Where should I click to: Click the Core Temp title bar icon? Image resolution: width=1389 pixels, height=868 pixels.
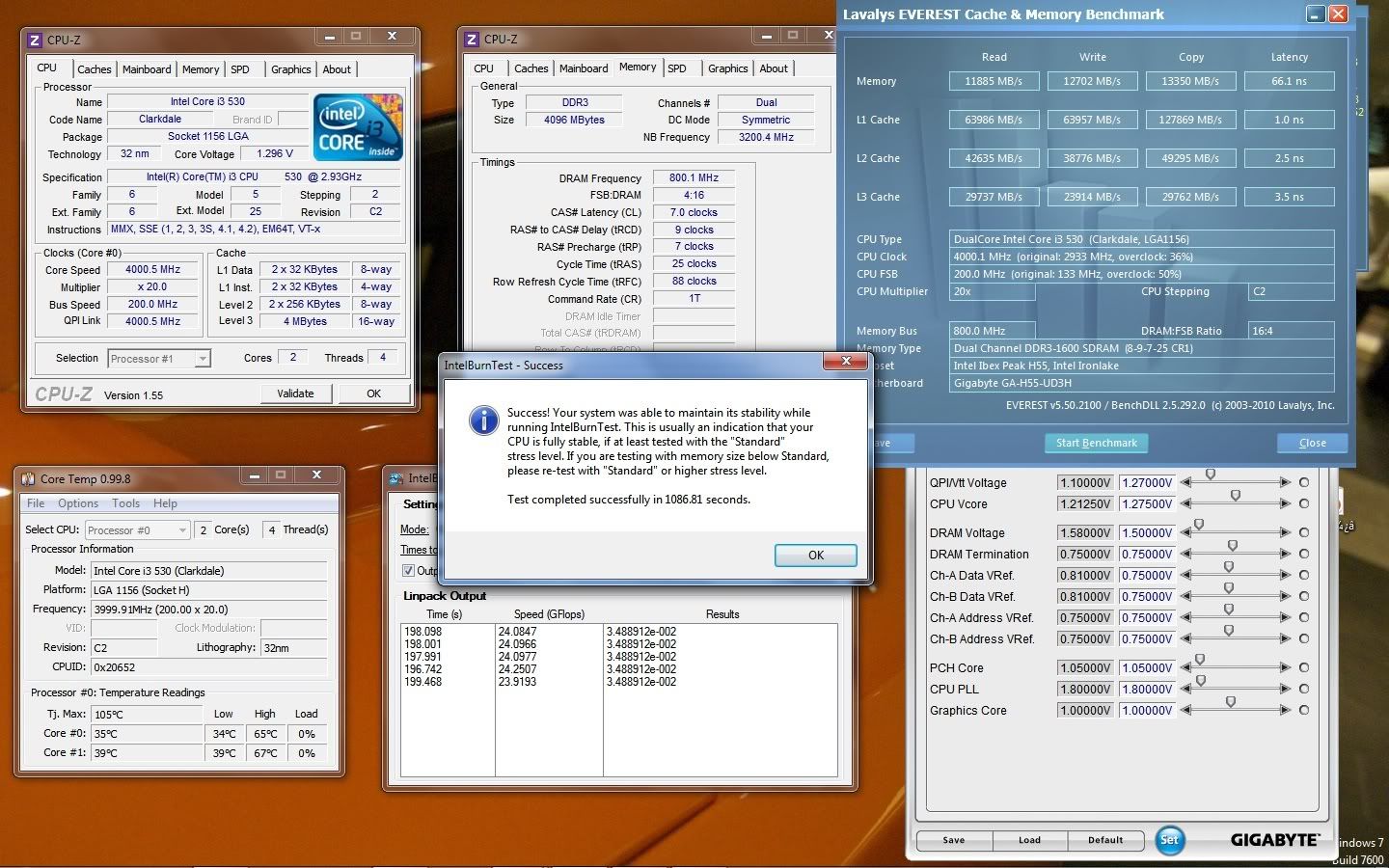(x=27, y=478)
